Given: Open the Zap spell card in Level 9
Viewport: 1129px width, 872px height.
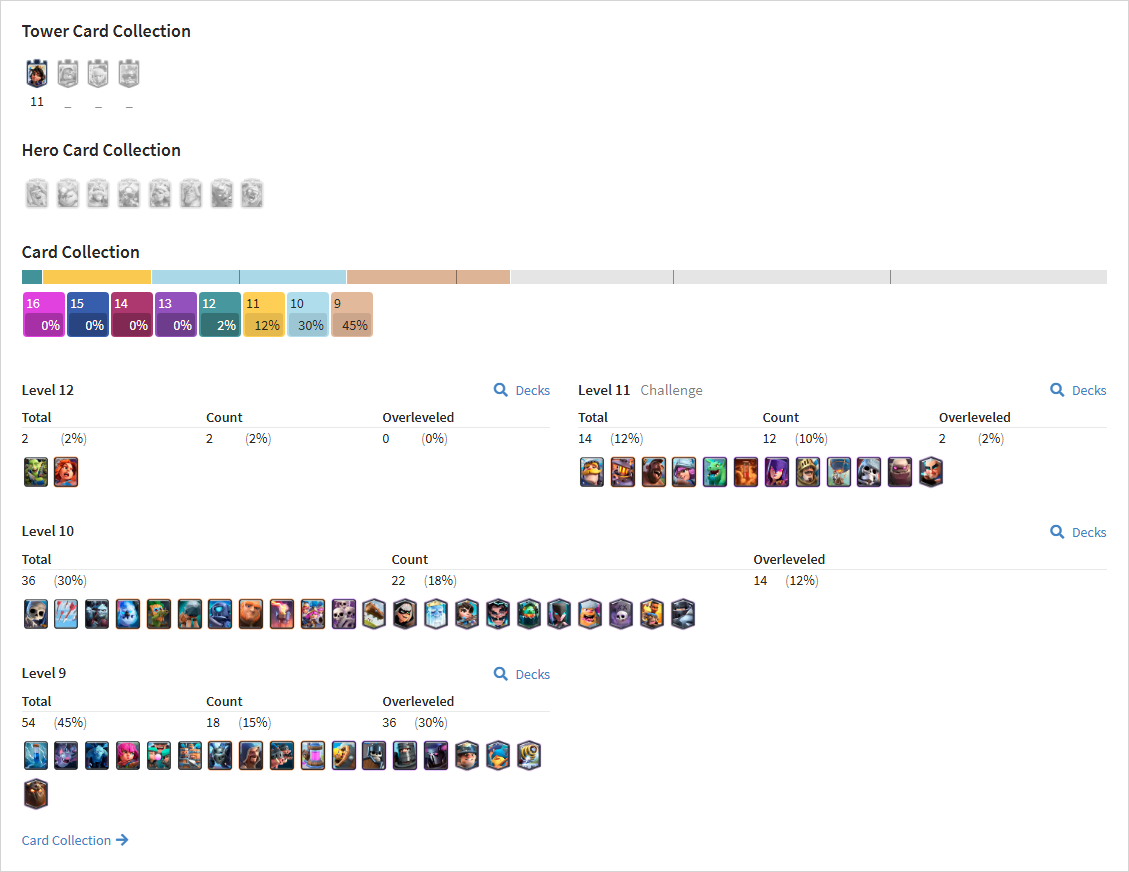Looking at the screenshot, I should pyautogui.click(x=36, y=756).
